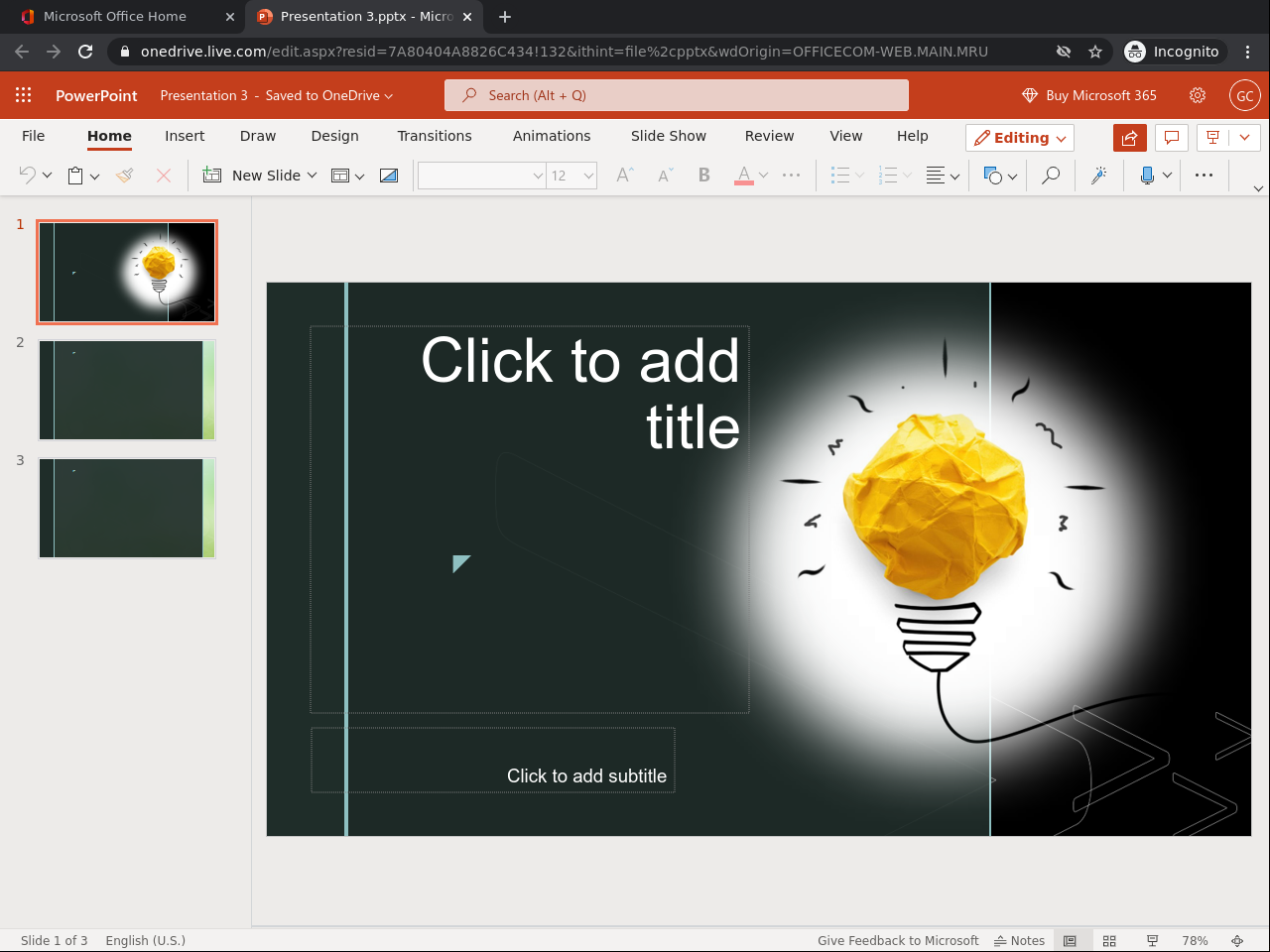Toggle the Notes pane

(x=1020, y=940)
